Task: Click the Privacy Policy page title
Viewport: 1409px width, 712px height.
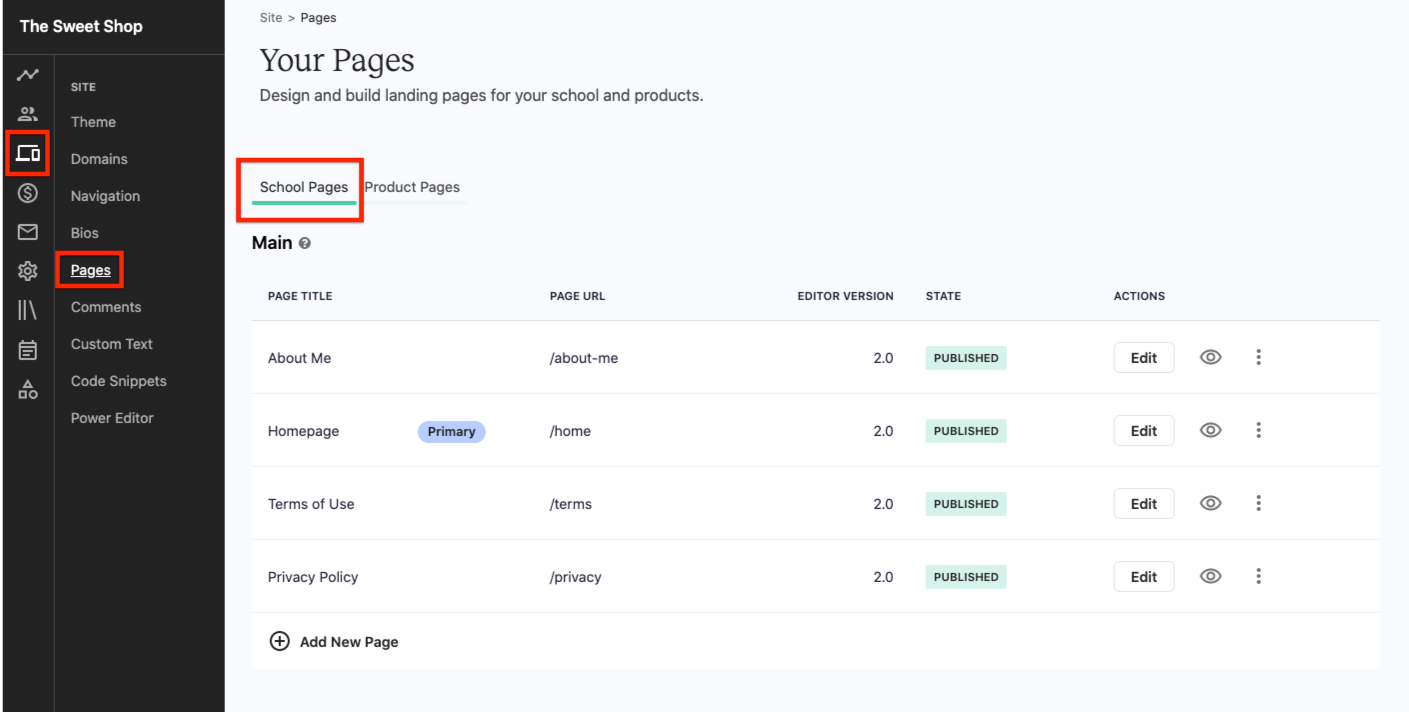Action: 313,577
